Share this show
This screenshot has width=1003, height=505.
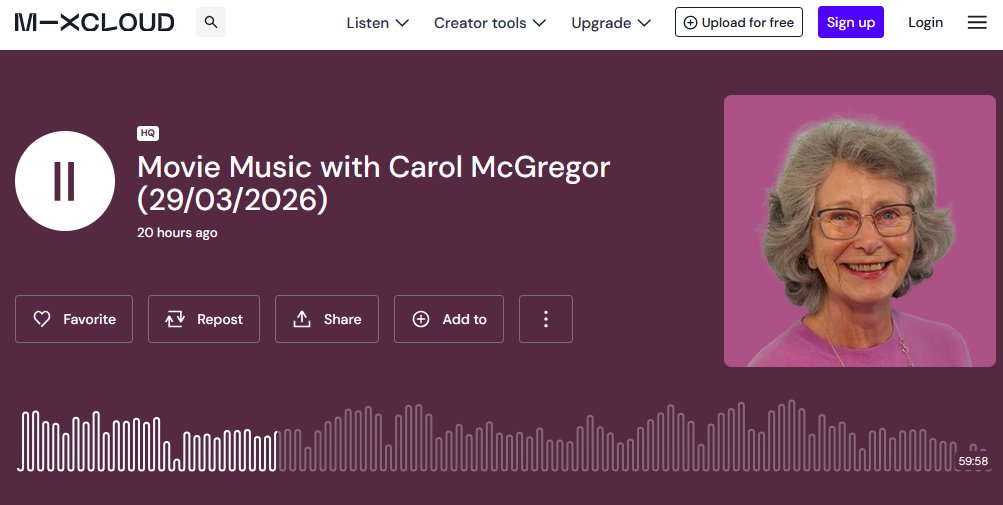pyautogui.click(x=327, y=319)
